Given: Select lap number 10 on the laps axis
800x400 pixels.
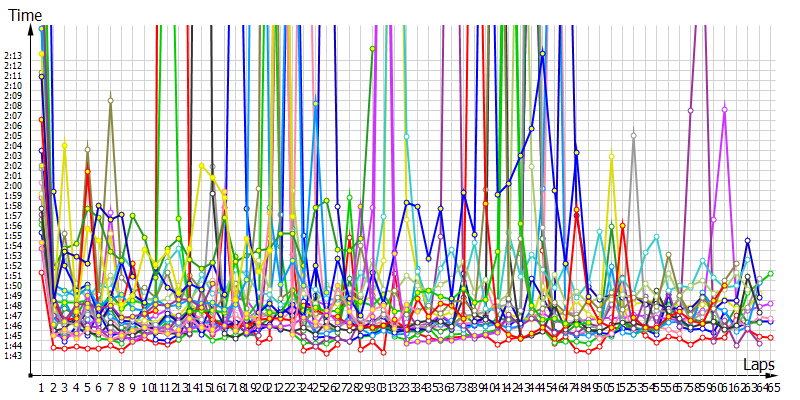Looking at the screenshot, I should [x=148, y=387].
